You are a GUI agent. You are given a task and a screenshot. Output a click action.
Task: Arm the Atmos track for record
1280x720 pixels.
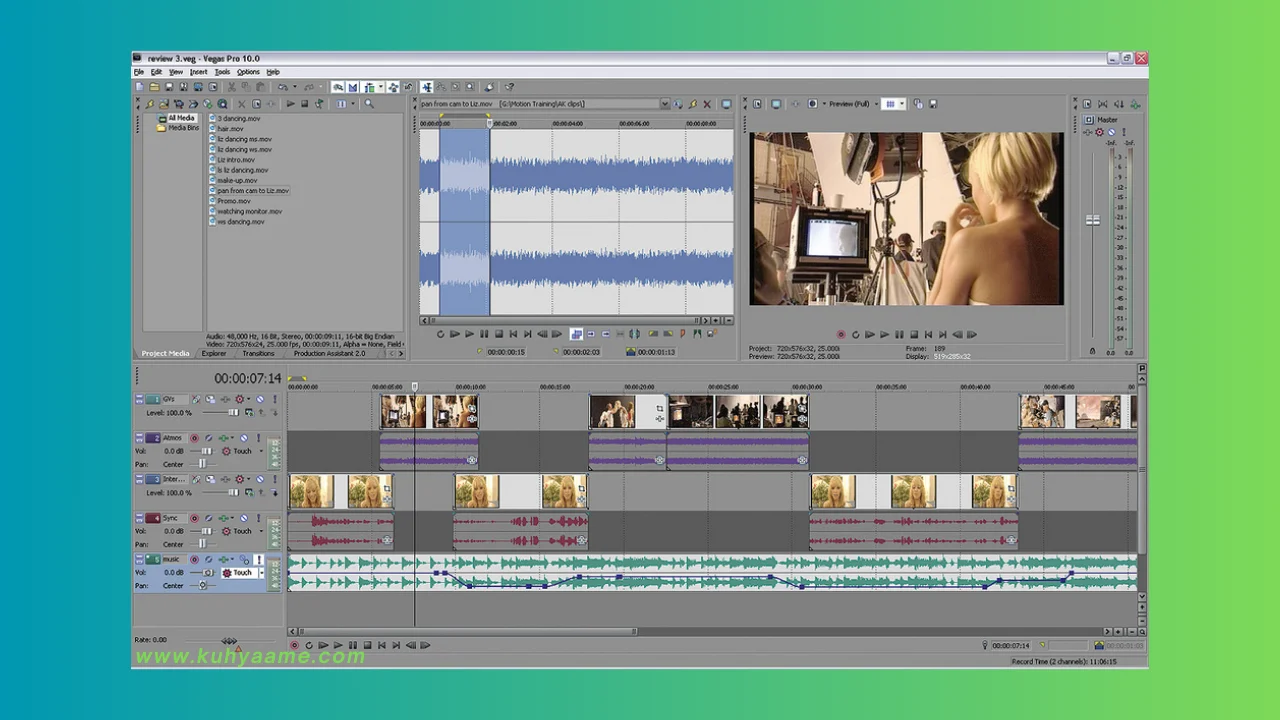point(195,438)
